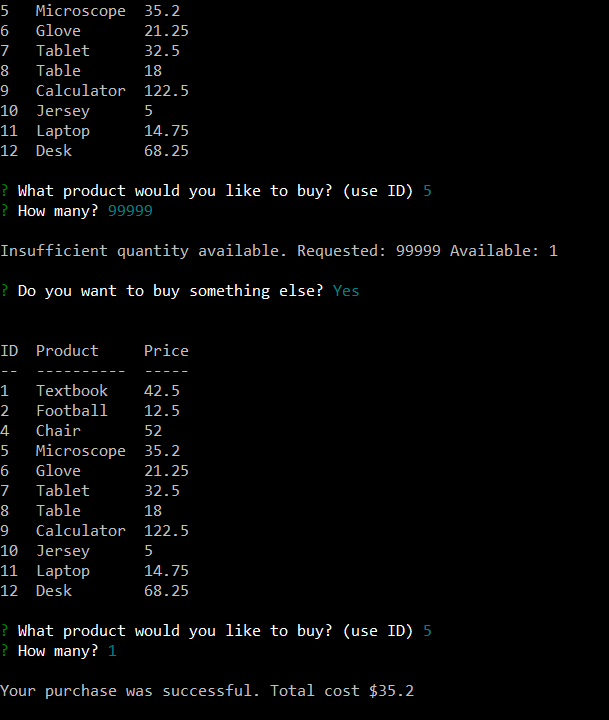Select the "Price" column header
This screenshot has height=720, width=609.
166,351
